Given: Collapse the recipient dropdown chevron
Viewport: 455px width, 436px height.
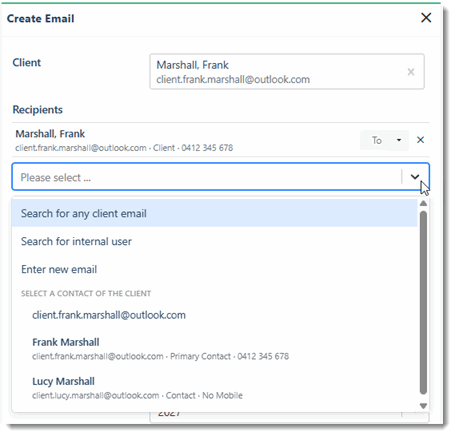Looking at the screenshot, I should click(415, 177).
